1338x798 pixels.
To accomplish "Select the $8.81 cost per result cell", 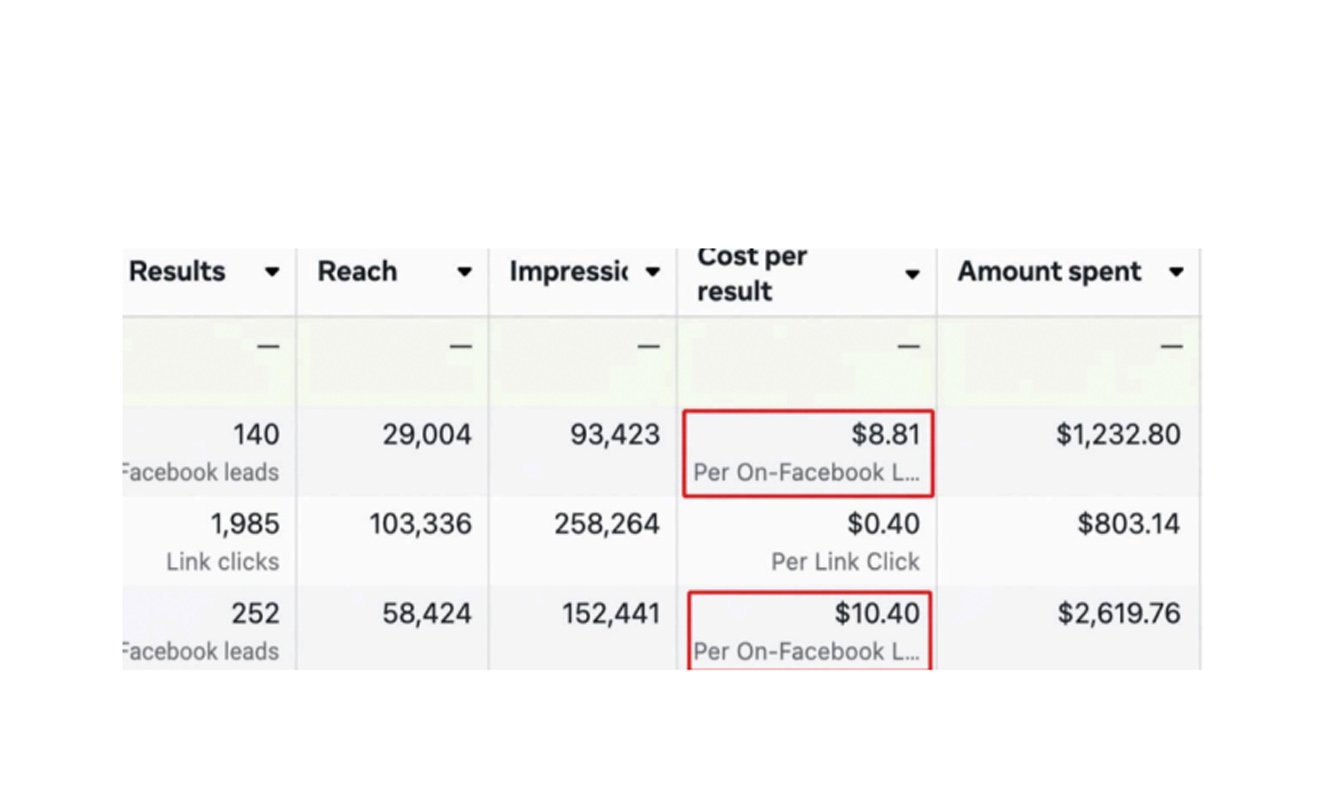I will pos(808,453).
